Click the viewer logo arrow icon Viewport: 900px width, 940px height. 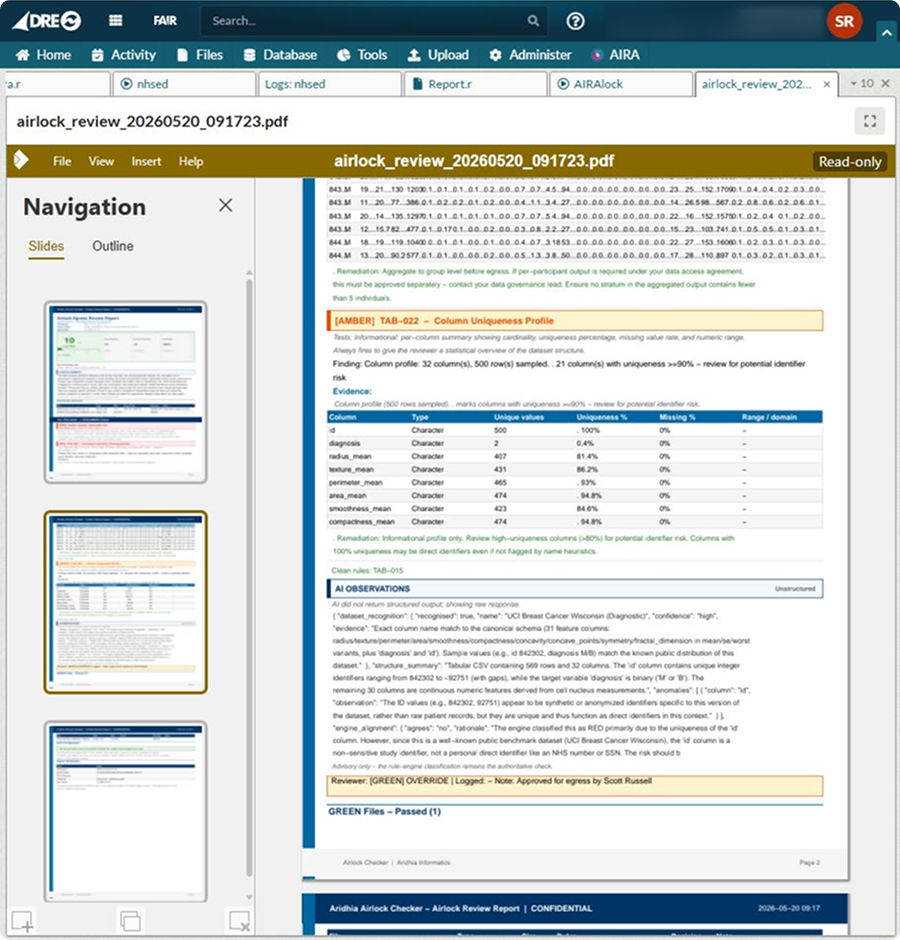[x=21, y=160]
